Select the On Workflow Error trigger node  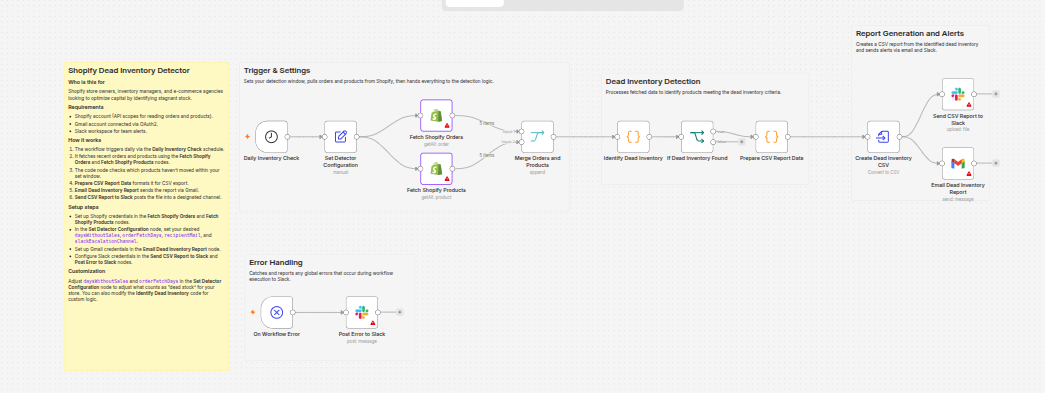(277, 312)
